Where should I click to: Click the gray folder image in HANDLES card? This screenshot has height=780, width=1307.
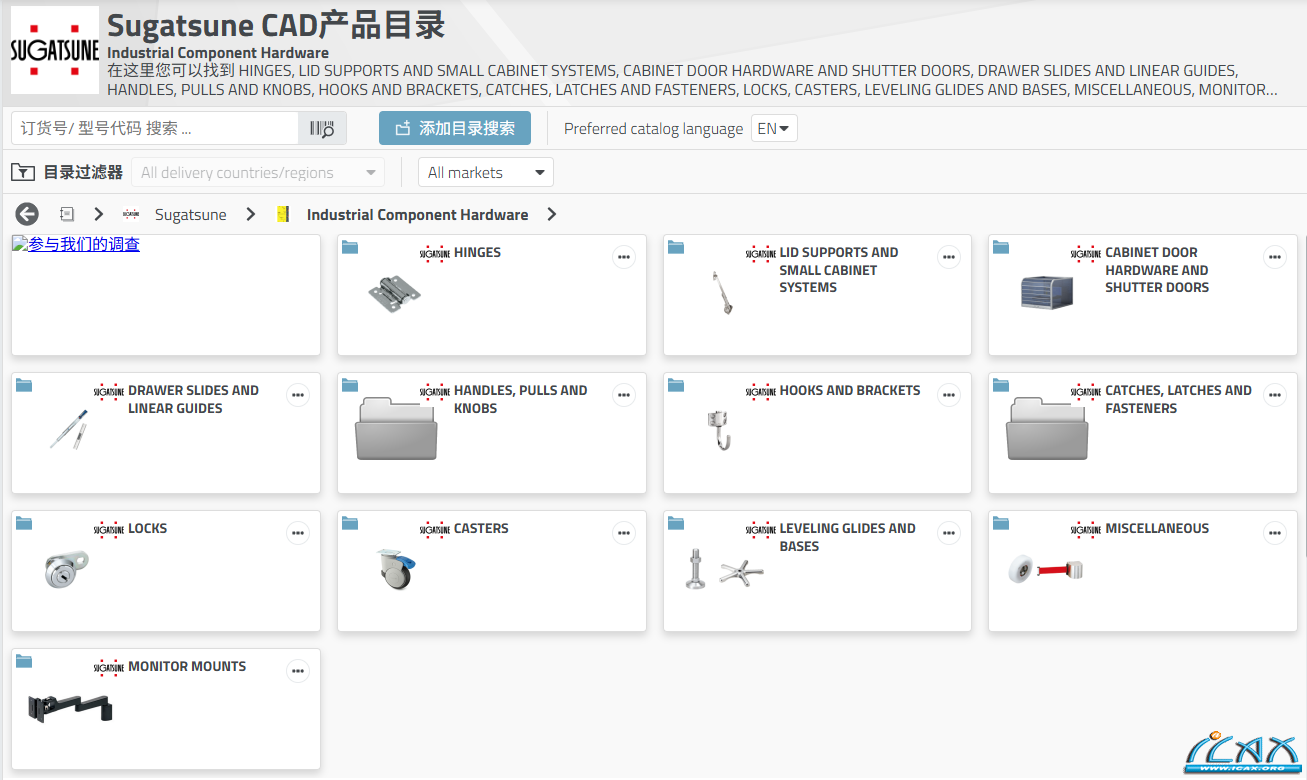pos(397,428)
